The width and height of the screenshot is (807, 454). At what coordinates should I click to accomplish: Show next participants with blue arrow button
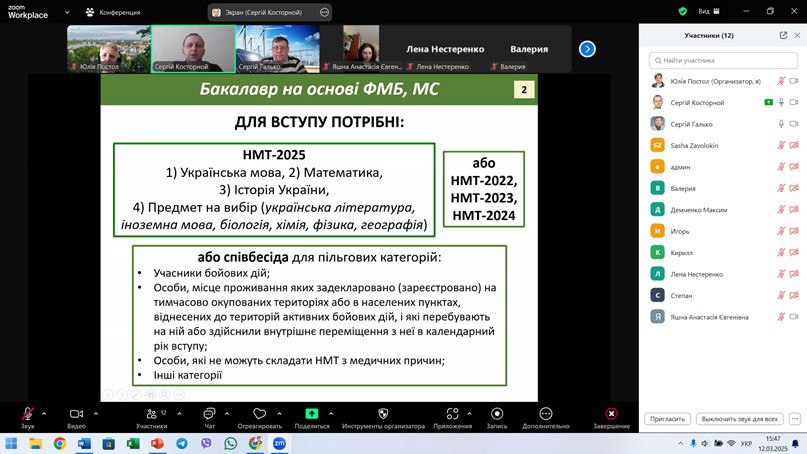[x=587, y=49]
